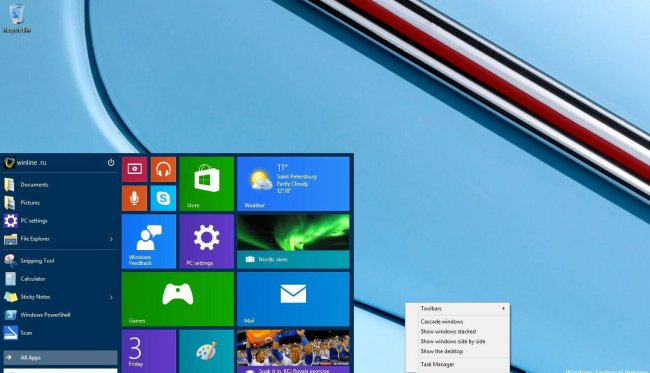
Task: Click the Start menu search box
Action: [61, 371]
